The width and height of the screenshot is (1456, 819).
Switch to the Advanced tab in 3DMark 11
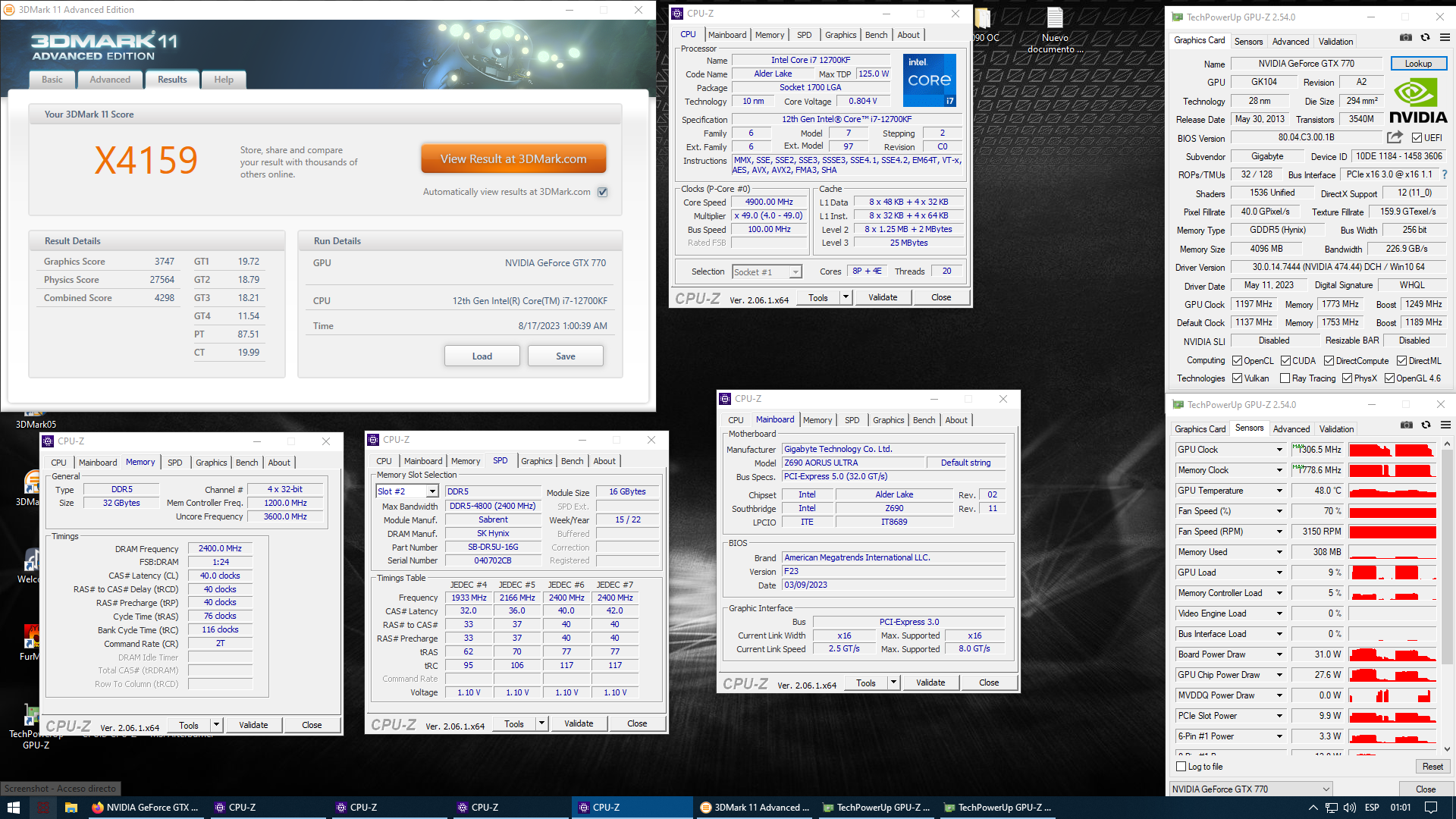click(110, 80)
